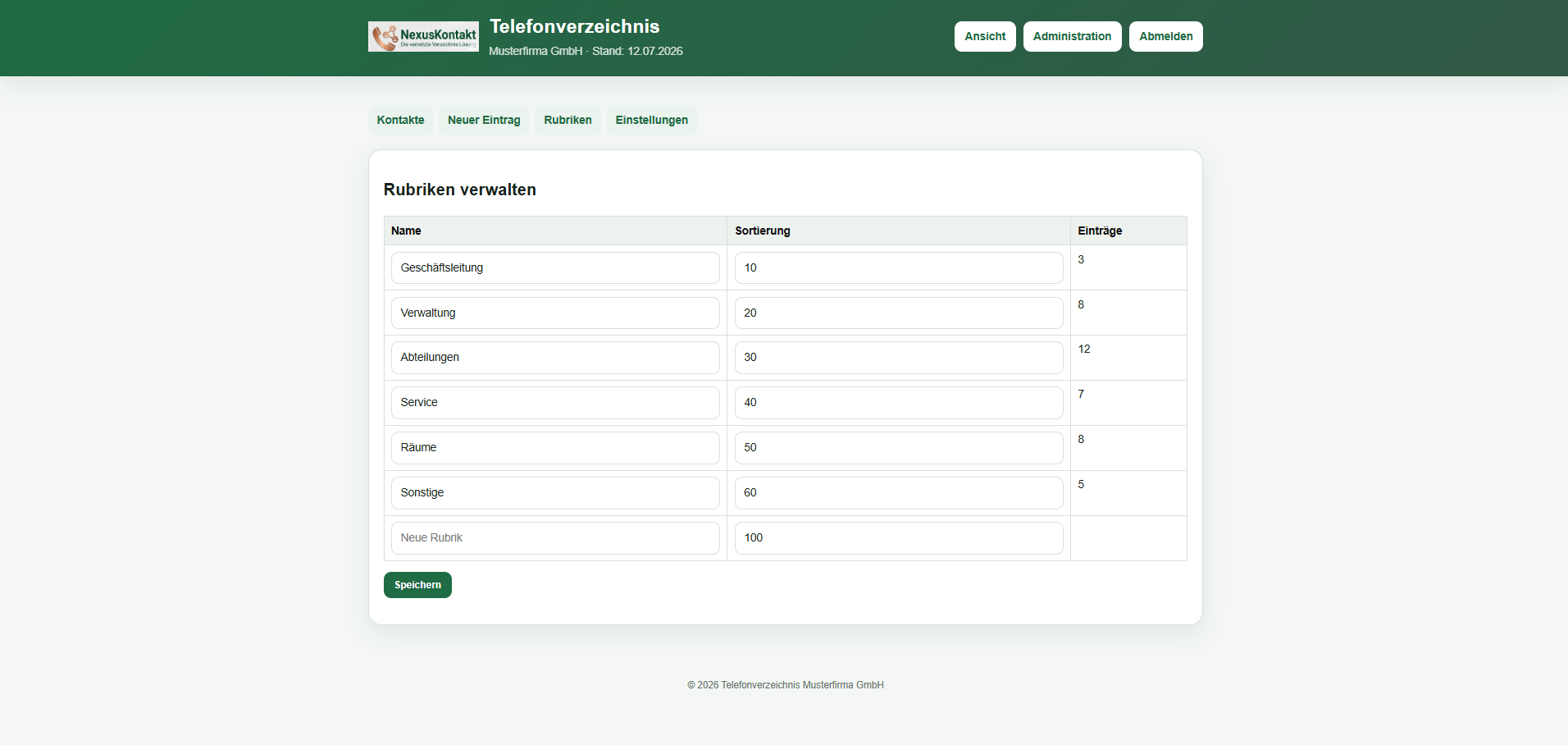Focus the Räume name field

[555, 448]
